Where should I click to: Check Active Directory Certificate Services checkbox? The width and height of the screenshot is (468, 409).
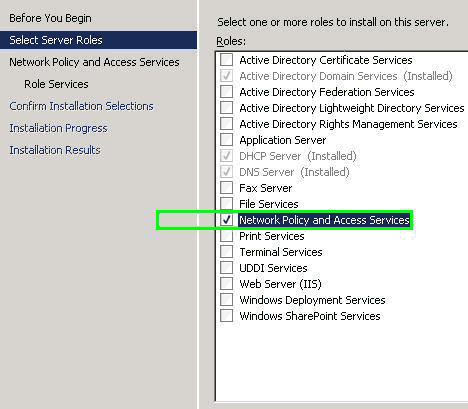[x=226, y=60]
